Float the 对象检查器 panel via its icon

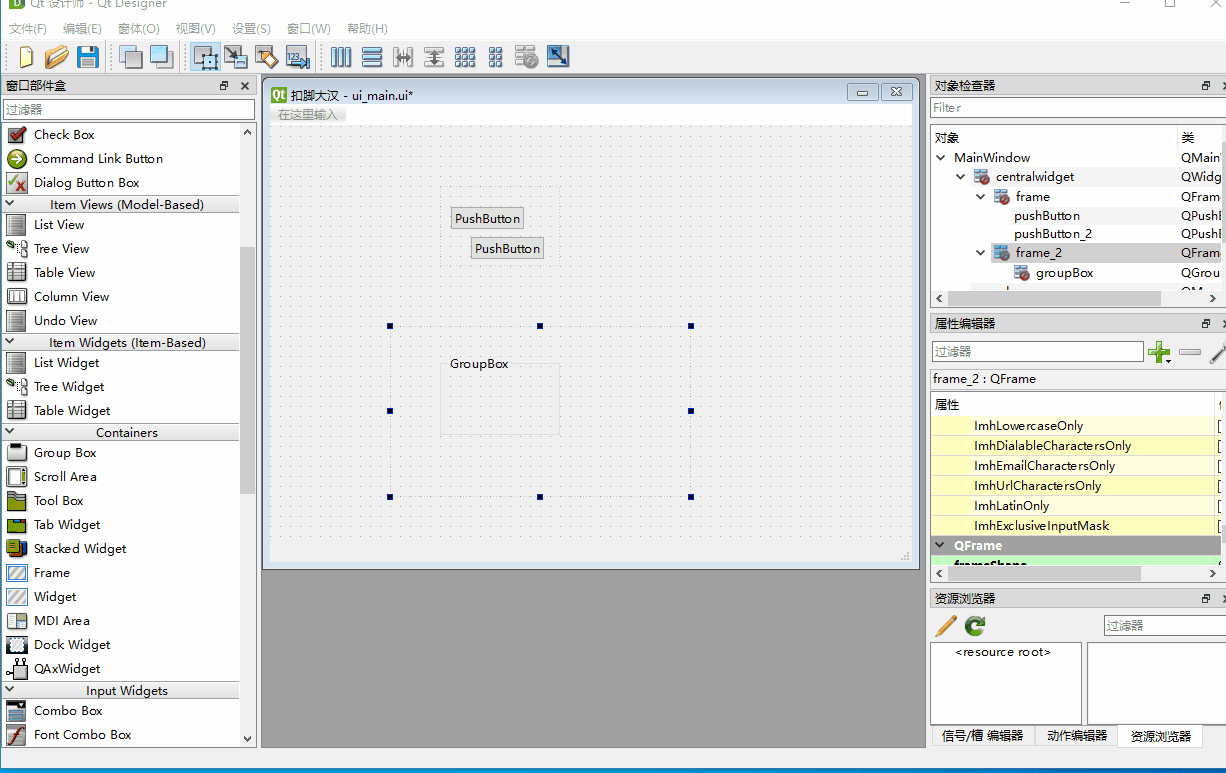click(x=1207, y=86)
